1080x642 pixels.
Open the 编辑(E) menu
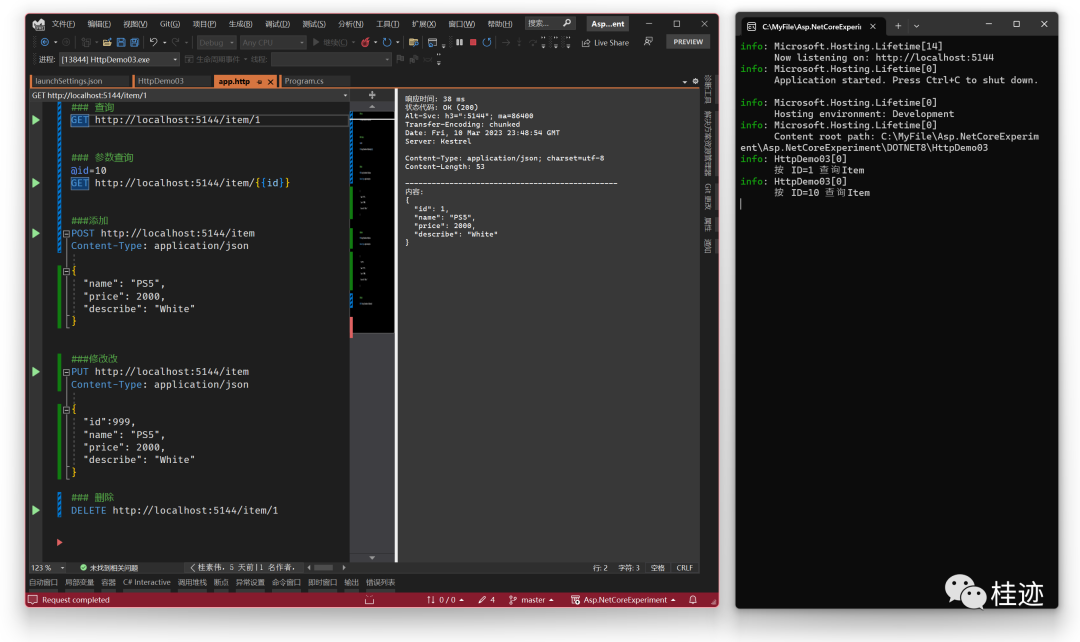pyautogui.click(x=99, y=24)
